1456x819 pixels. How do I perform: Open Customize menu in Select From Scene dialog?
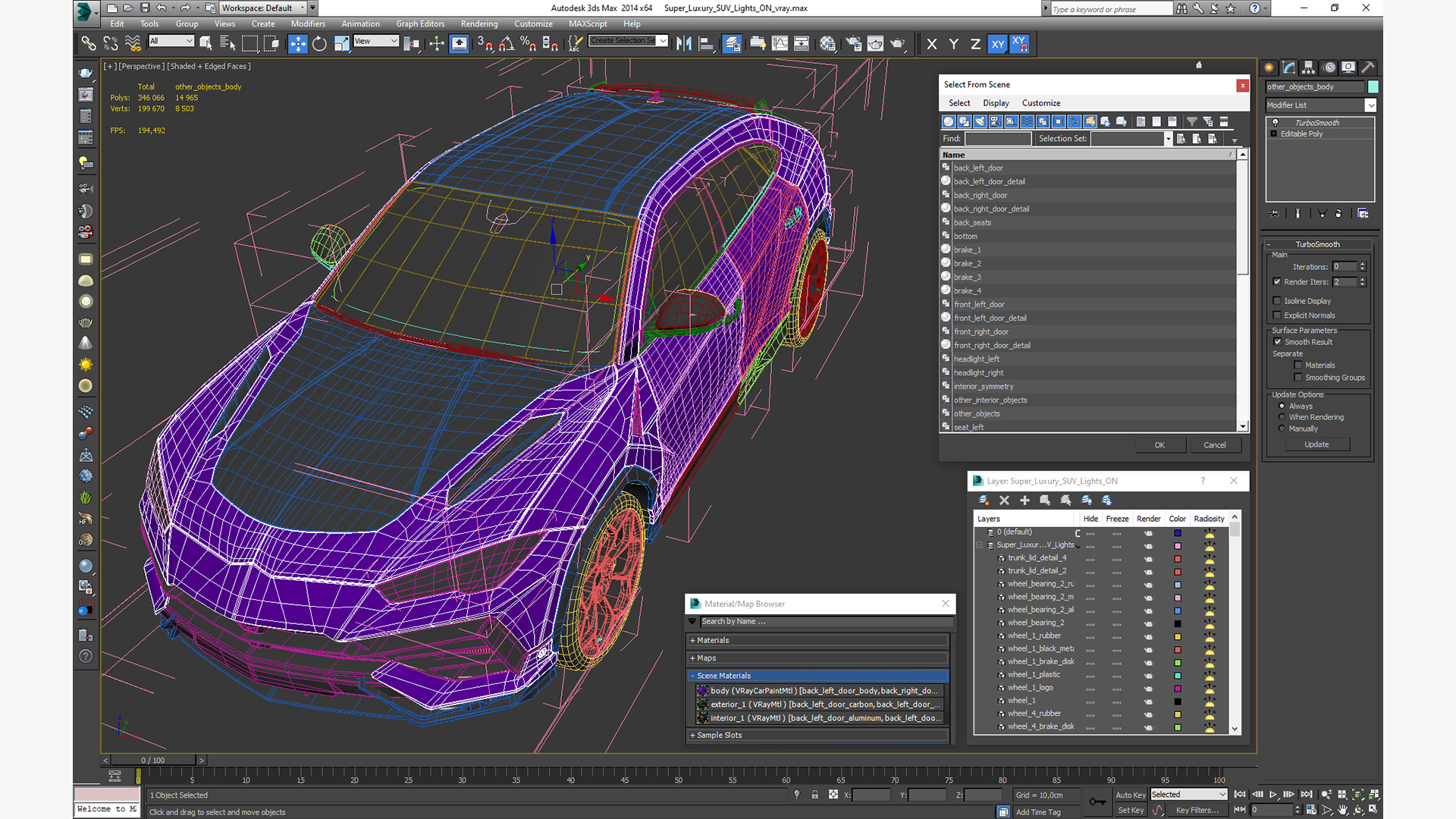[x=1041, y=103]
